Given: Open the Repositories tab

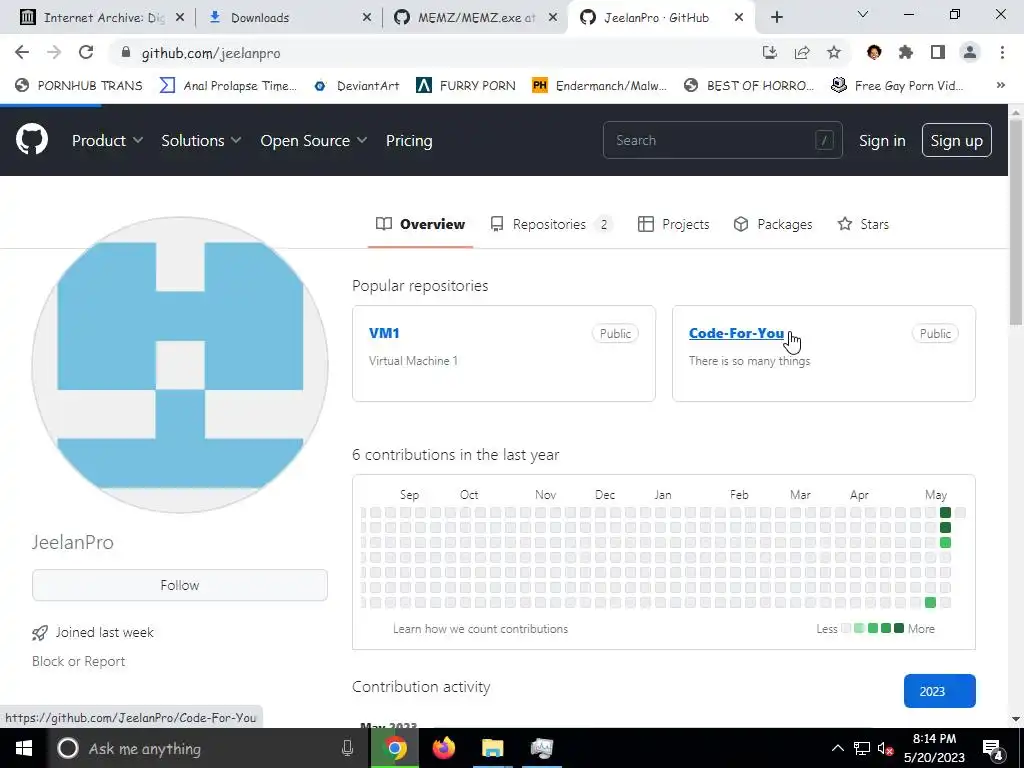Looking at the screenshot, I should tap(551, 224).
